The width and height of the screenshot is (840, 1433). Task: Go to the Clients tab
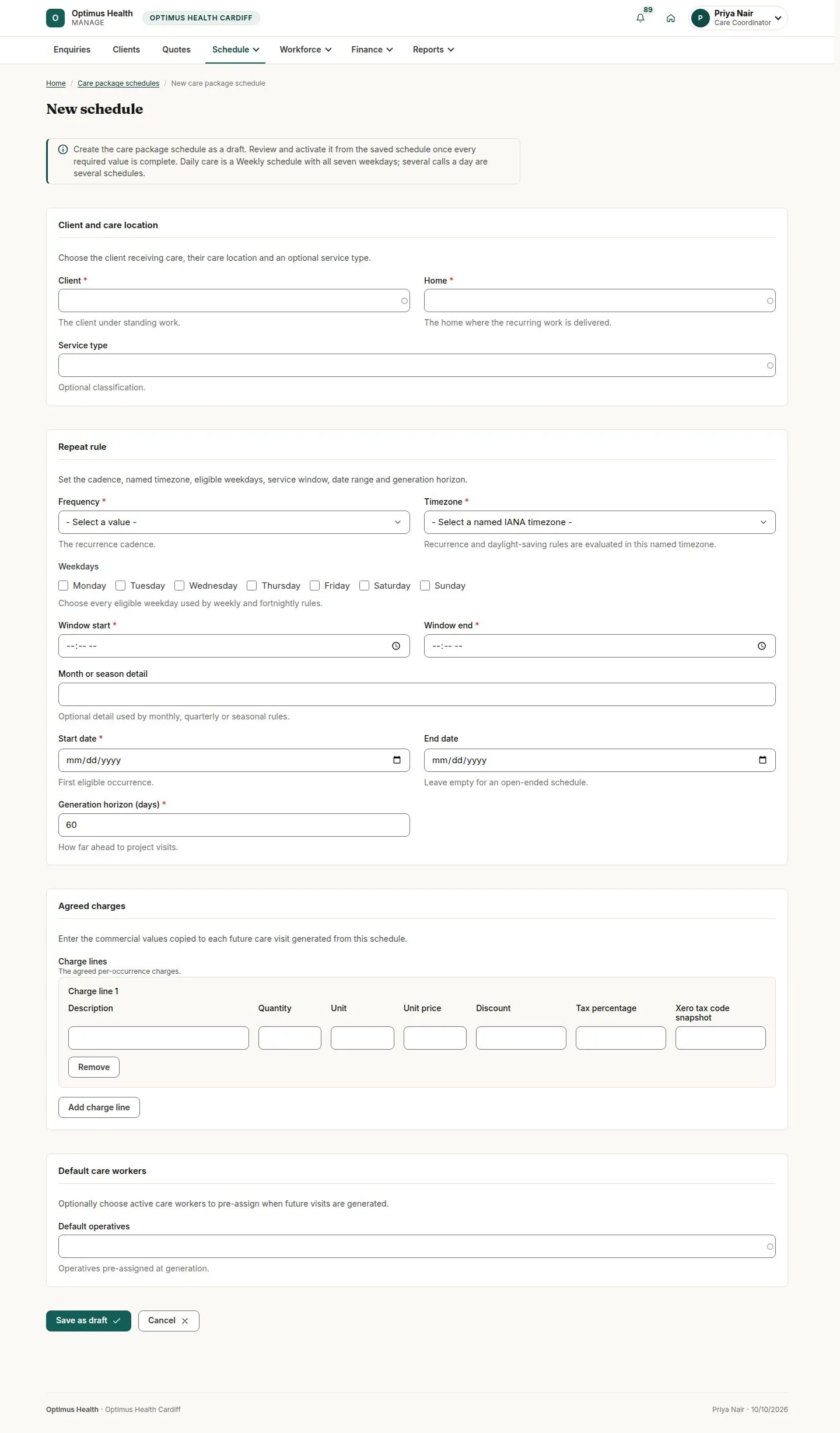(x=126, y=50)
